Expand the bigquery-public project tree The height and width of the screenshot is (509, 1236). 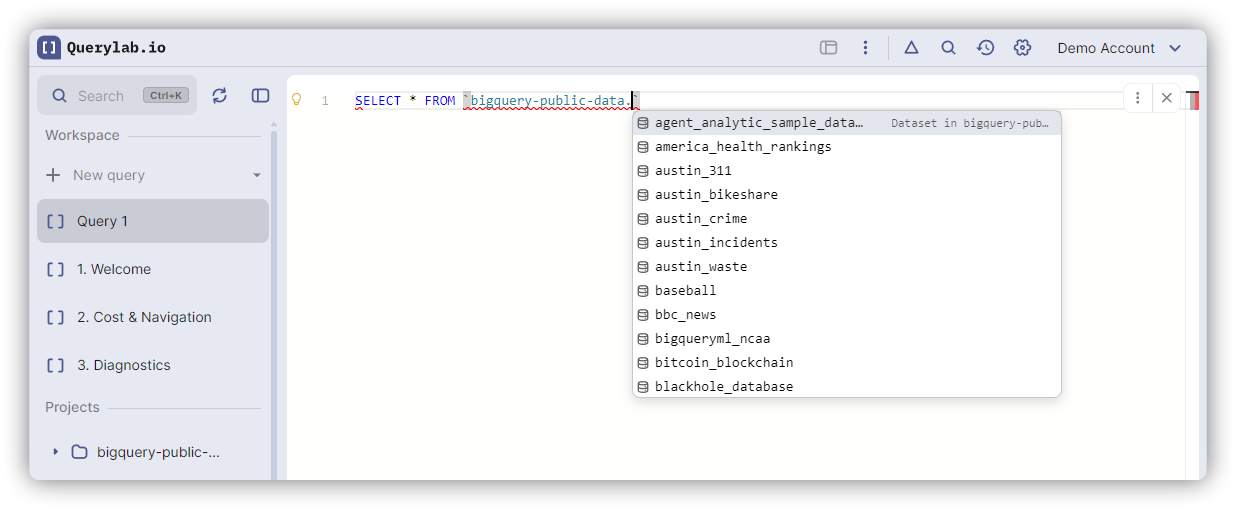pos(56,452)
